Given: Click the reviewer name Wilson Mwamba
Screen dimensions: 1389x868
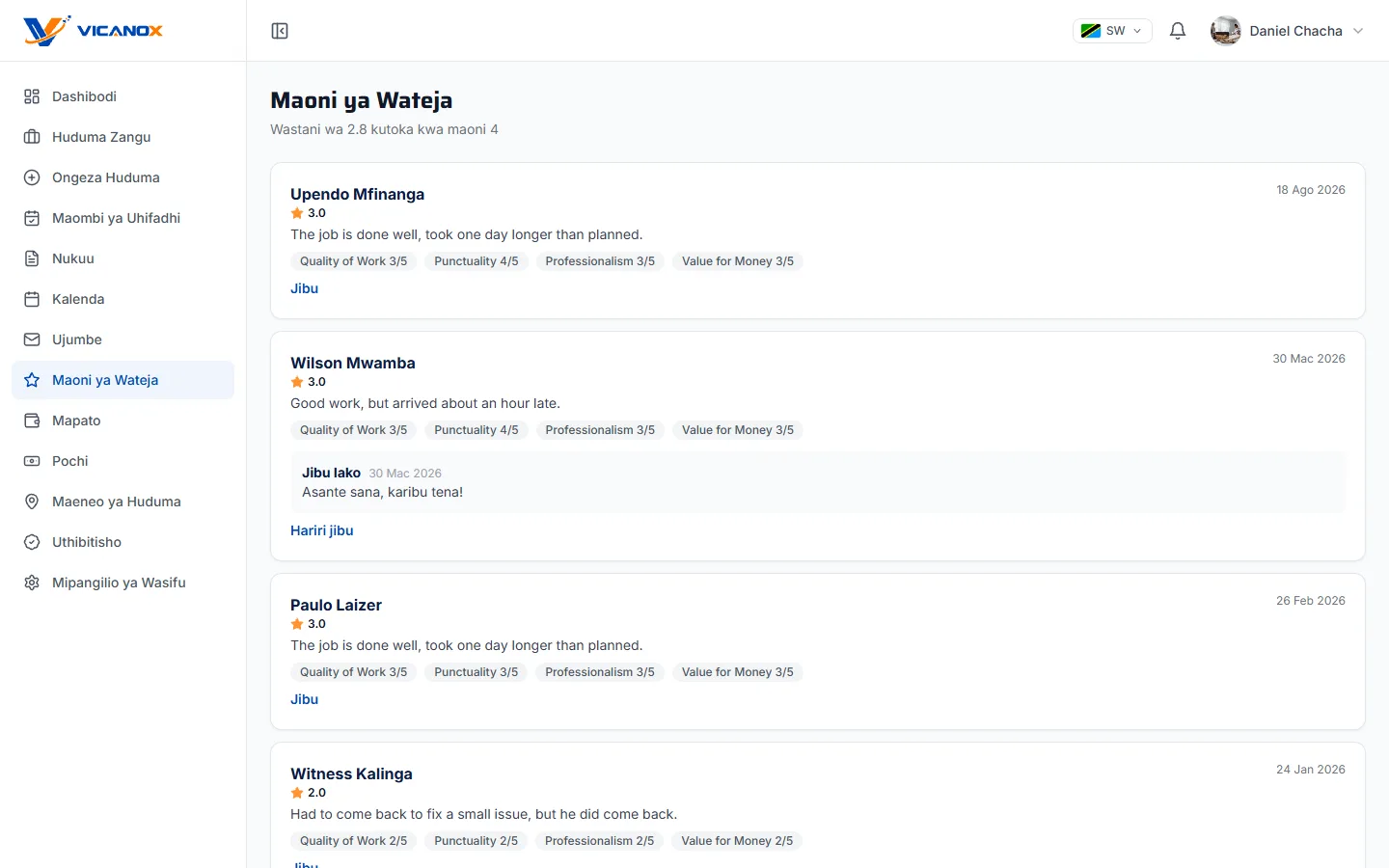Looking at the screenshot, I should 353,363.
